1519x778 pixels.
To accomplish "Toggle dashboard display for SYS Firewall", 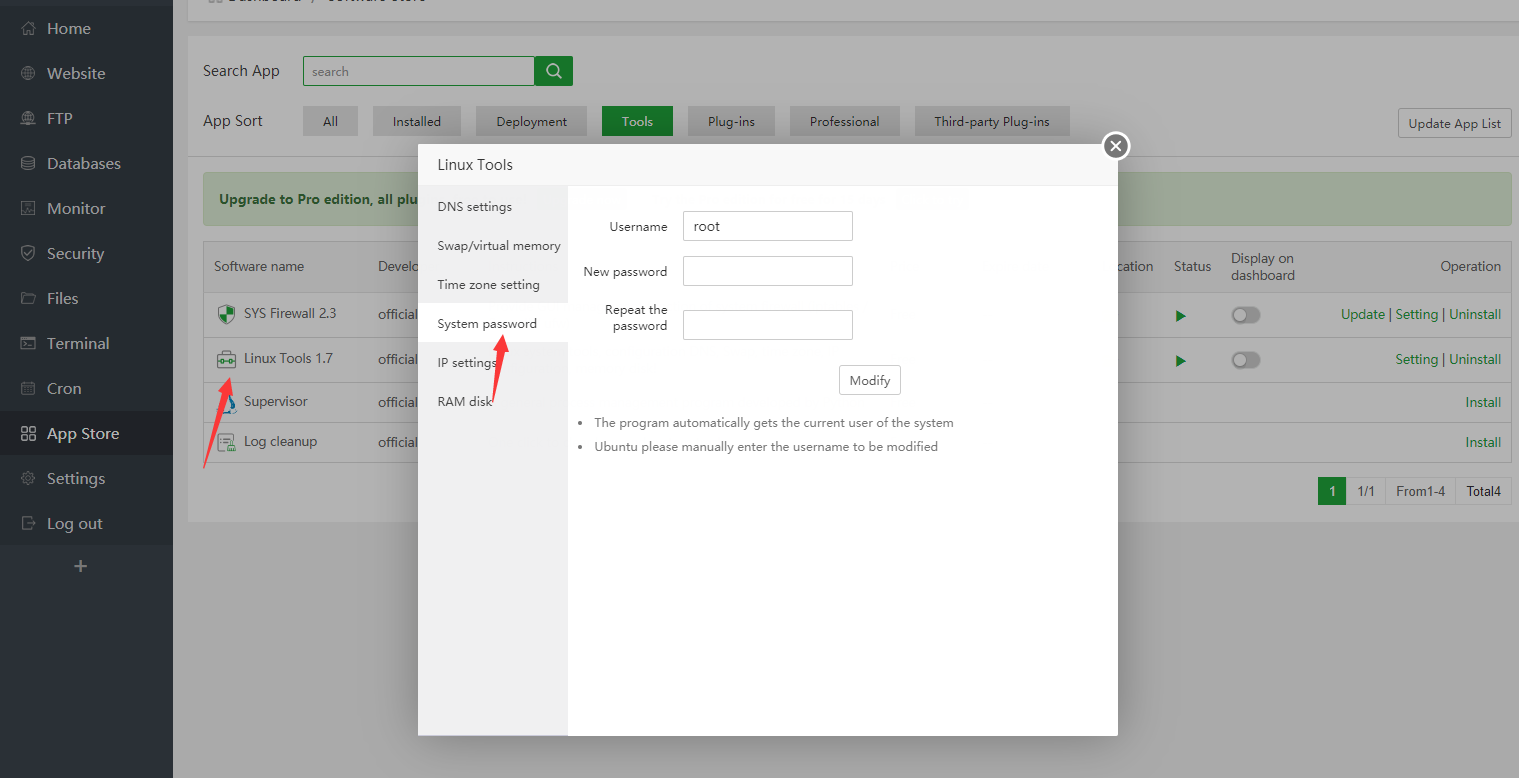I will [1245, 315].
